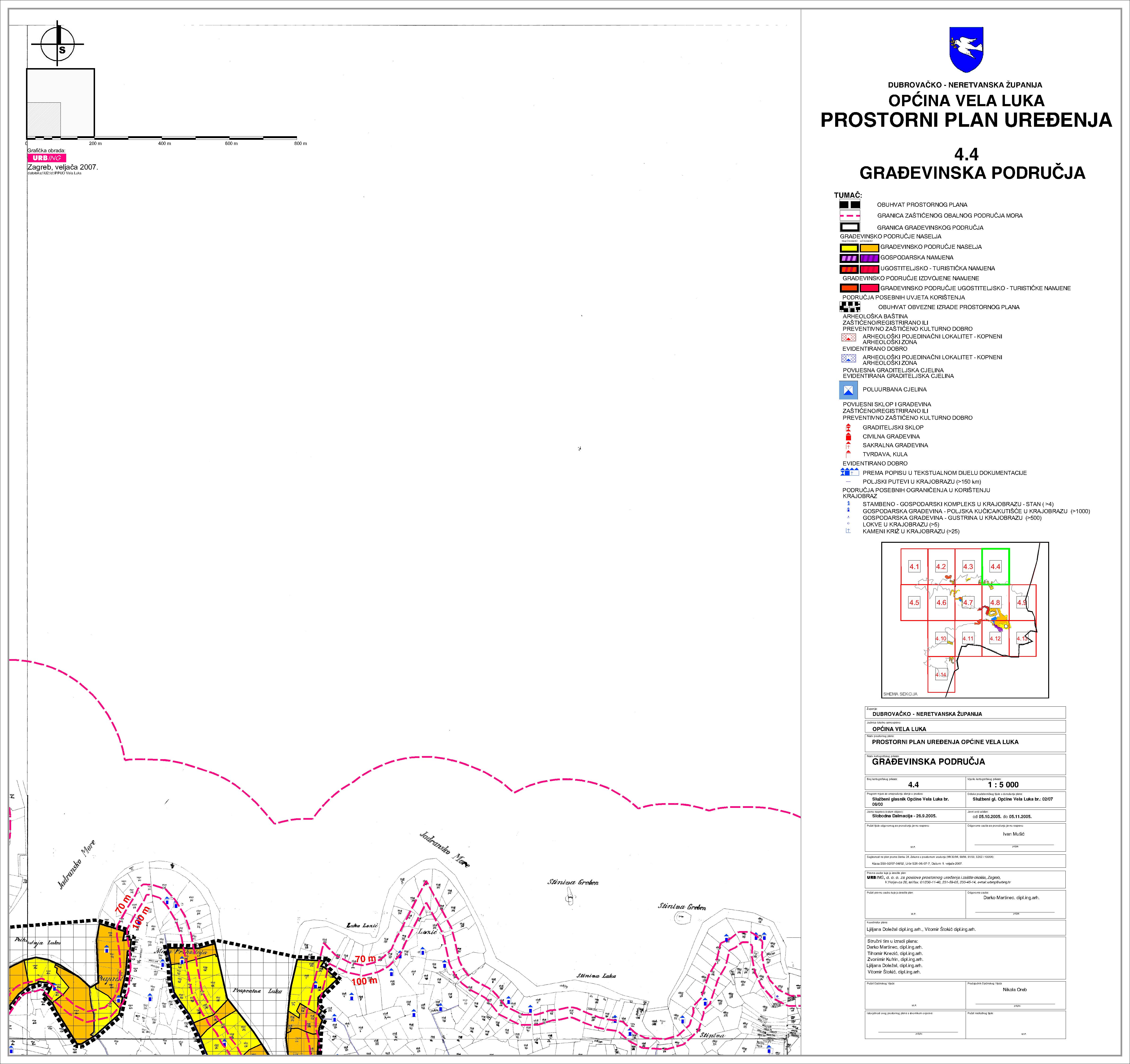The width and height of the screenshot is (1130, 1064).
Task: Click the Poluurbana cjelina blue legend icon
Action: [849, 390]
